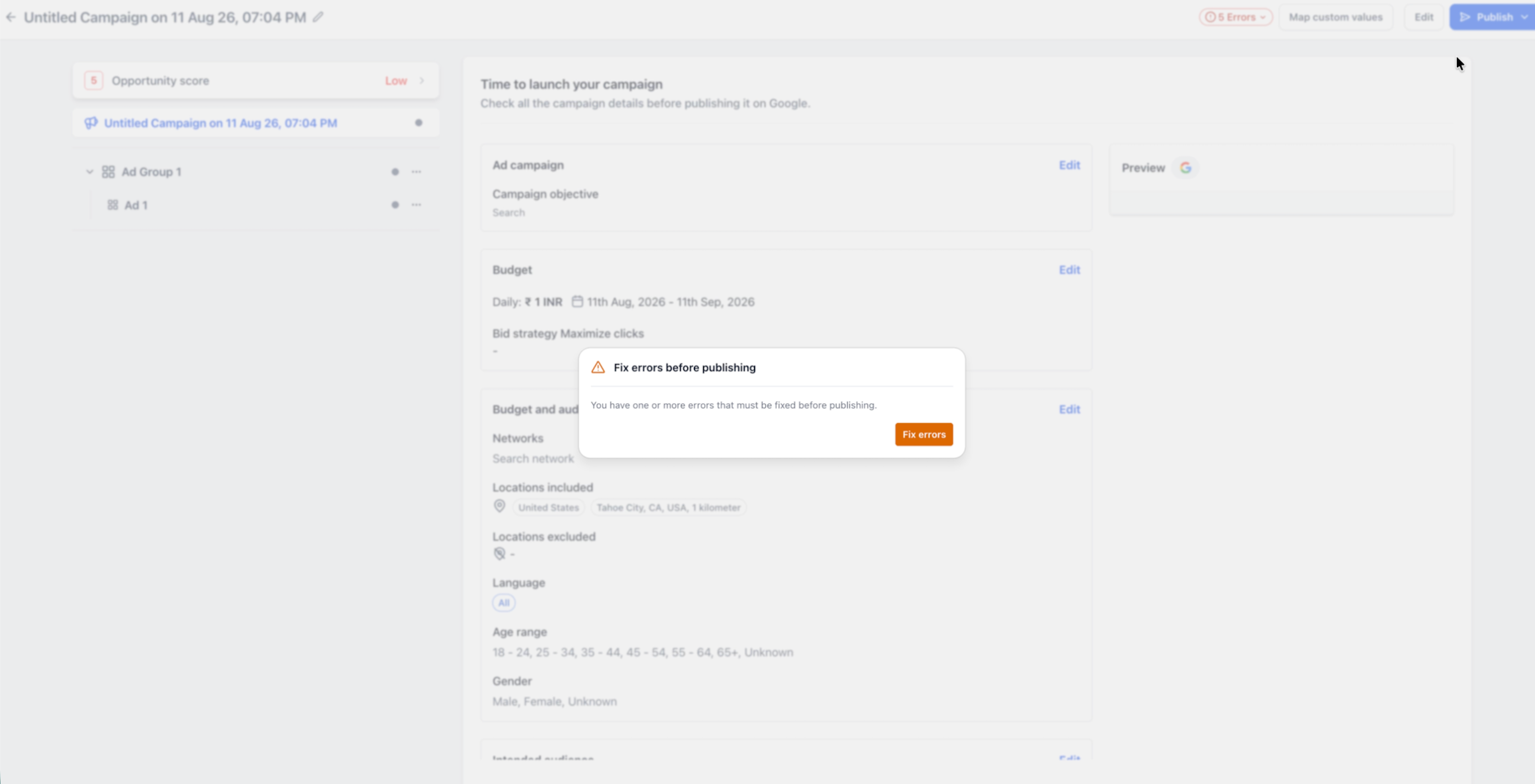This screenshot has height=784, width=1535.
Task: Click the Ad Group 1 status dot
Action: pyautogui.click(x=395, y=172)
